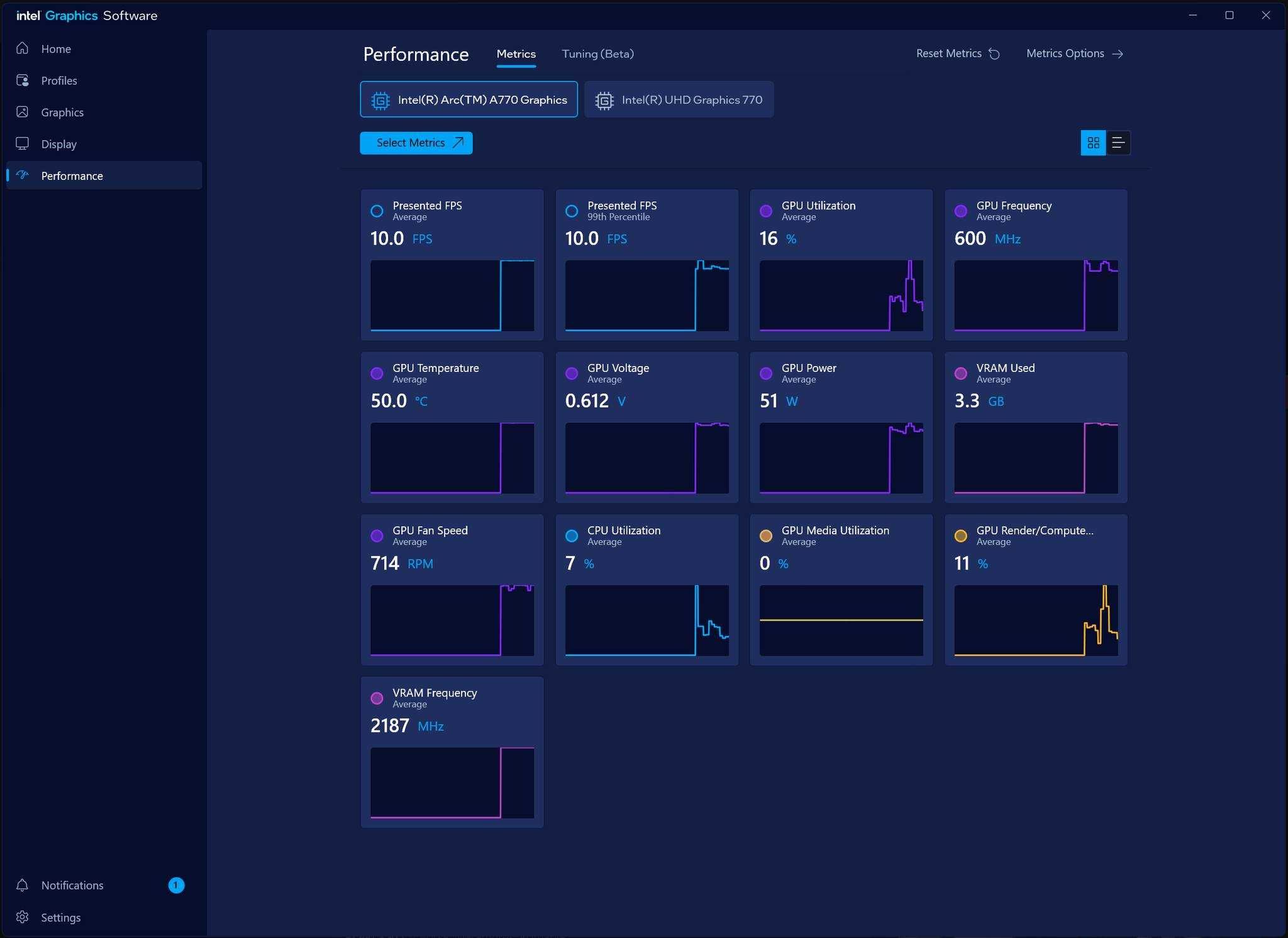Open Notifications label in sidebar

(x=72, y=885)
